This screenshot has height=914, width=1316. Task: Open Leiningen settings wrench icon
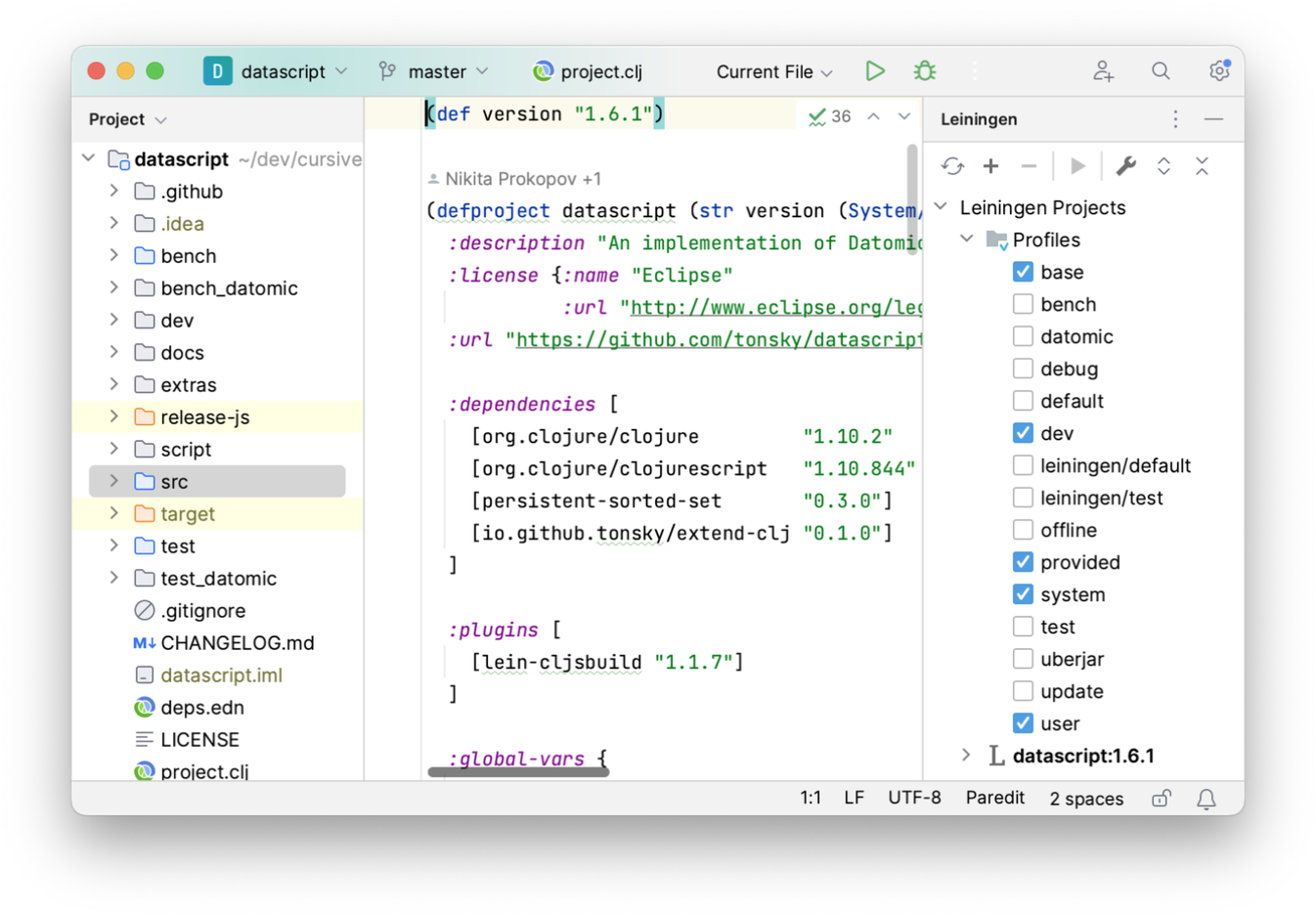click(x=1126, y=166)
